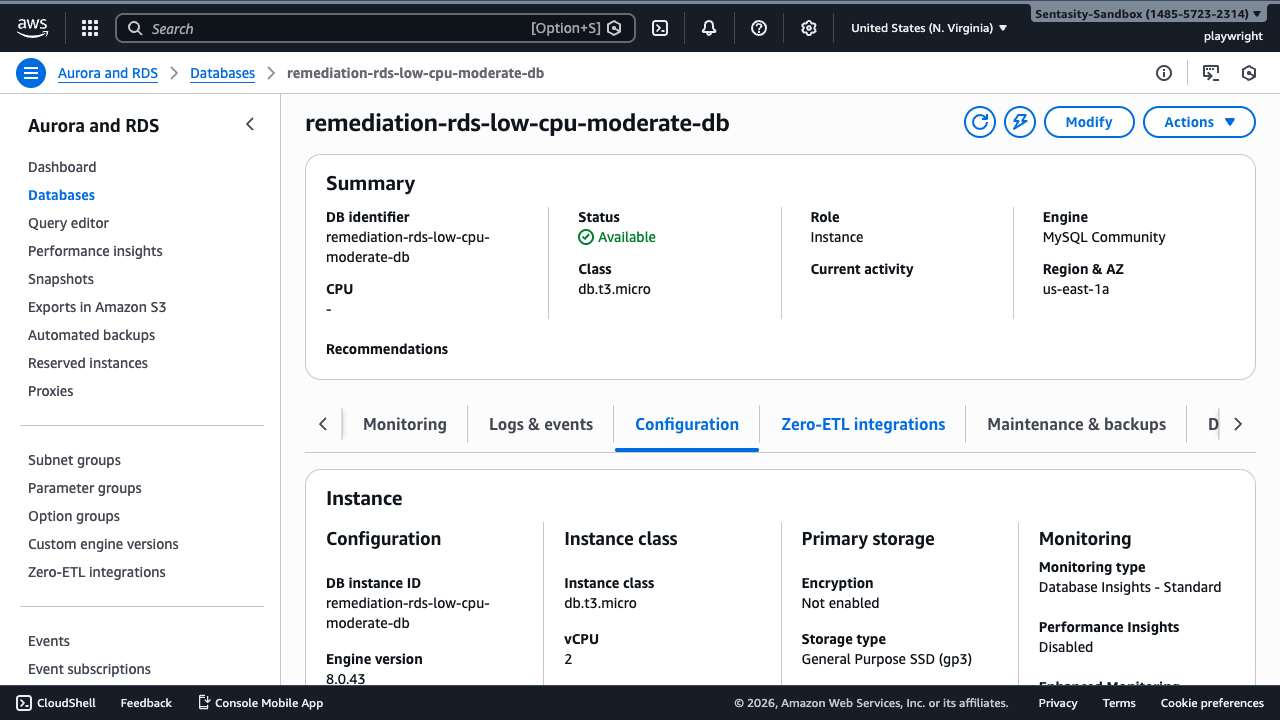Launch CloudShell from top bar icon
Viewport: 1280px width, 720px height.
(x=660, y=28)
